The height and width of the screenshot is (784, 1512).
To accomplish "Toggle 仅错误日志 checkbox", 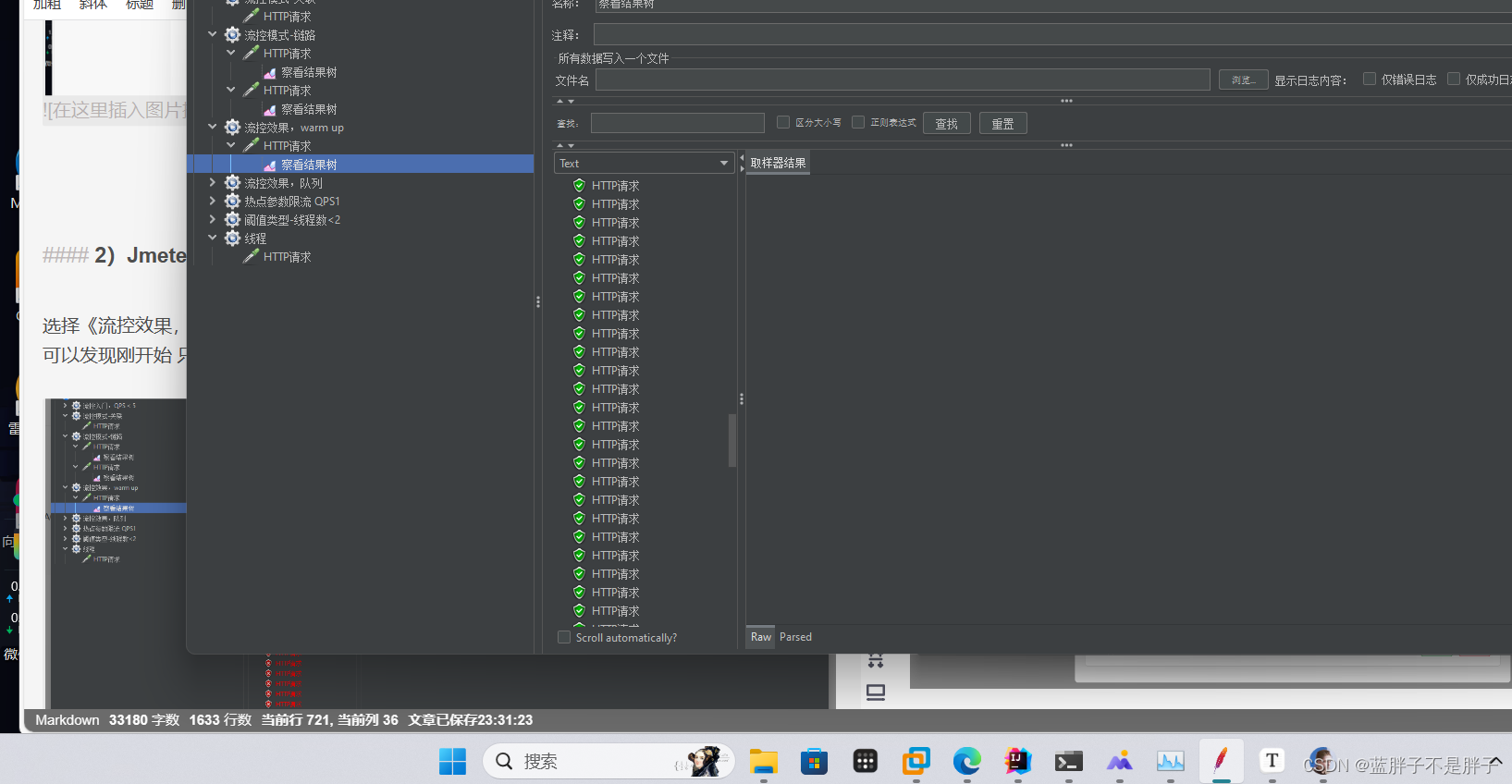I will point(1370,79).
